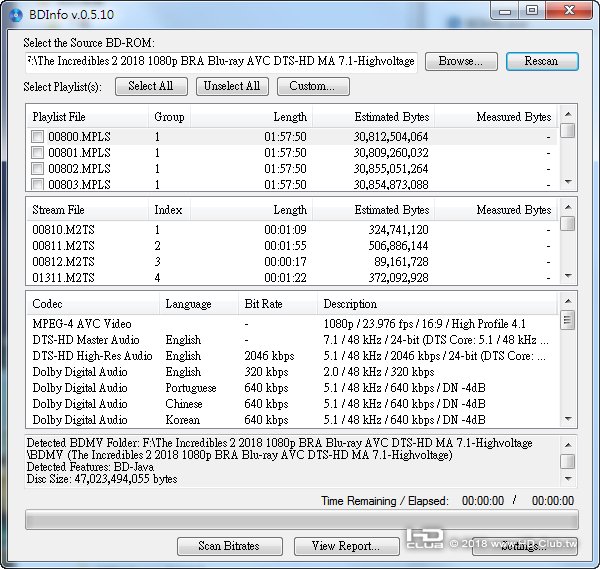The image size is (600, 569).
Task: Click playlist list scroll up arrow
Action: click(568, 114)
